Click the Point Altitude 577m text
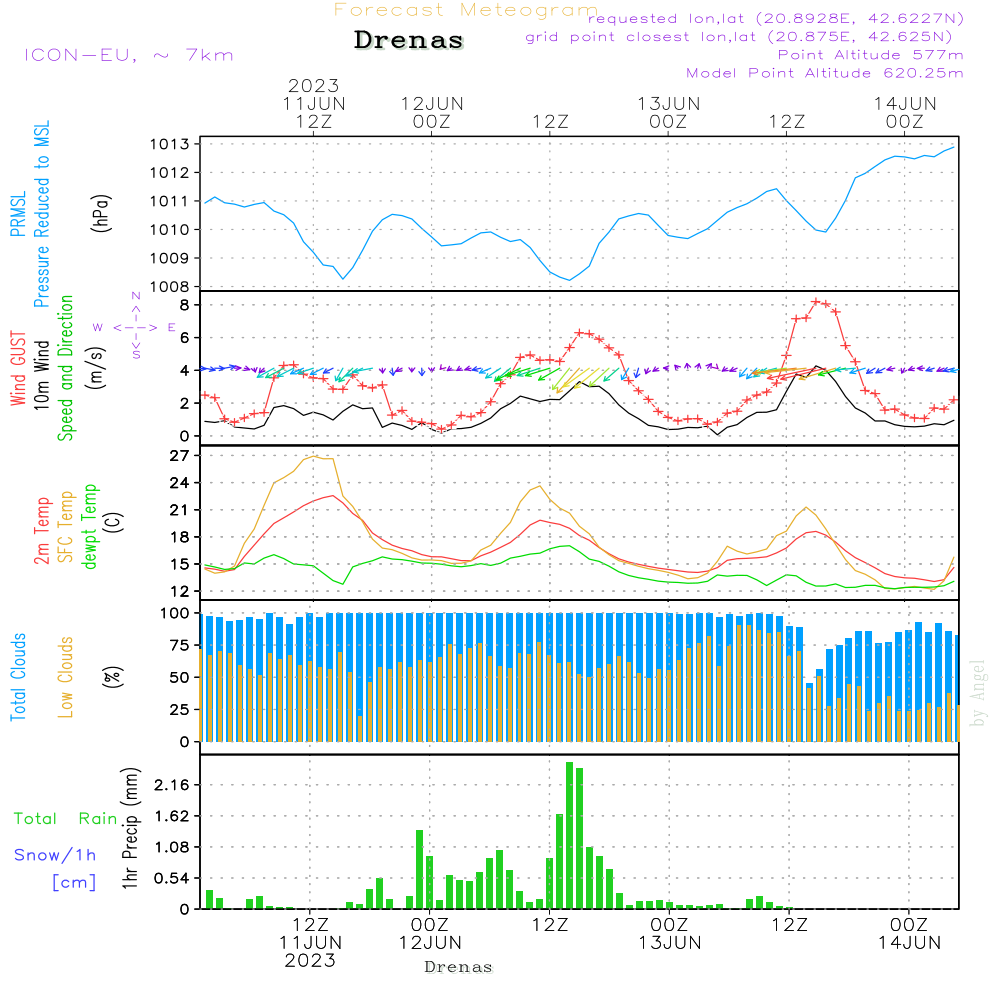Viewport: 1000px width, 1000px height. click(870, 55)
